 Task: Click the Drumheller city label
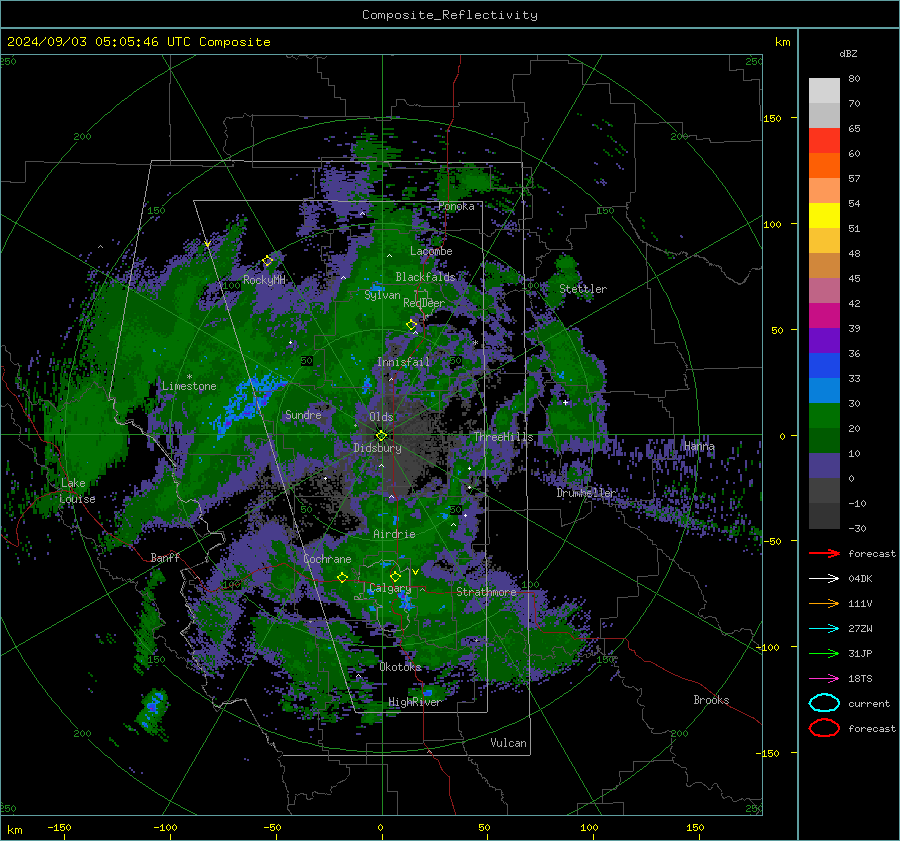[586, 493]
